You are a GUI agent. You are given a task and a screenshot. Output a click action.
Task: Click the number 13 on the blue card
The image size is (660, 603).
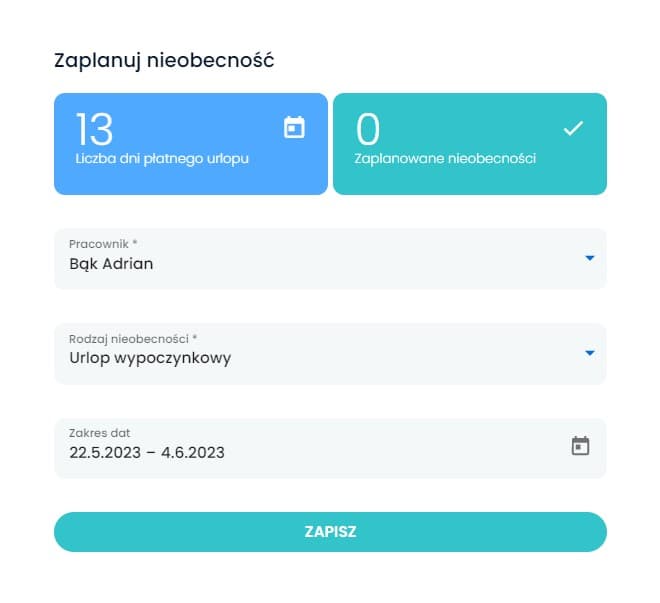(94, 129)
